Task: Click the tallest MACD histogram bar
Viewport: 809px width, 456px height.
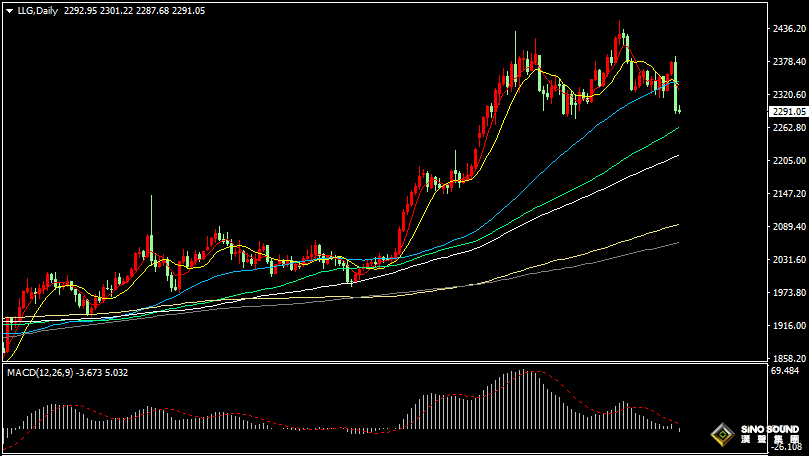Action: click(521, 400)
